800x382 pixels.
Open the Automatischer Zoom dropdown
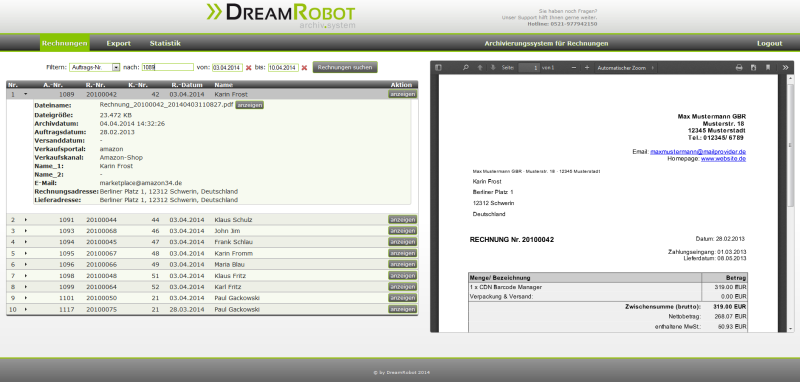click(x=627, y=67)
